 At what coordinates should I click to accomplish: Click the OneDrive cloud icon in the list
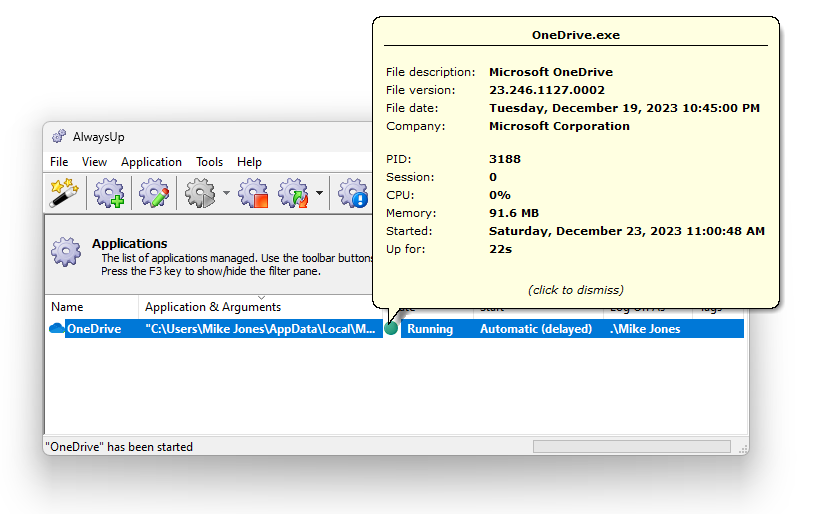click(x=56, y=329)
